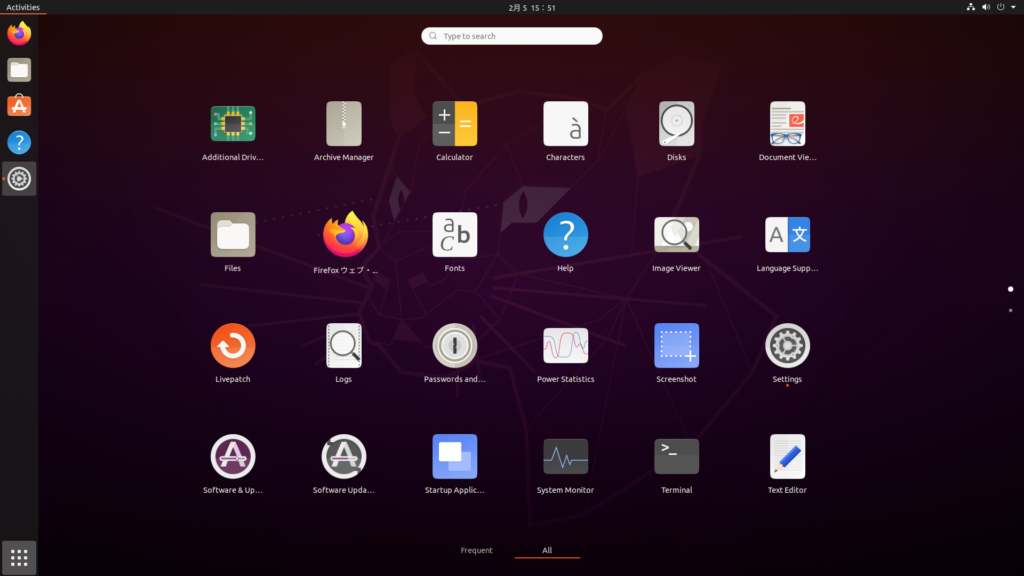This screenshot has width=1024, height=576.
Task: Open Help from the dock
Action: click(19, 142)
